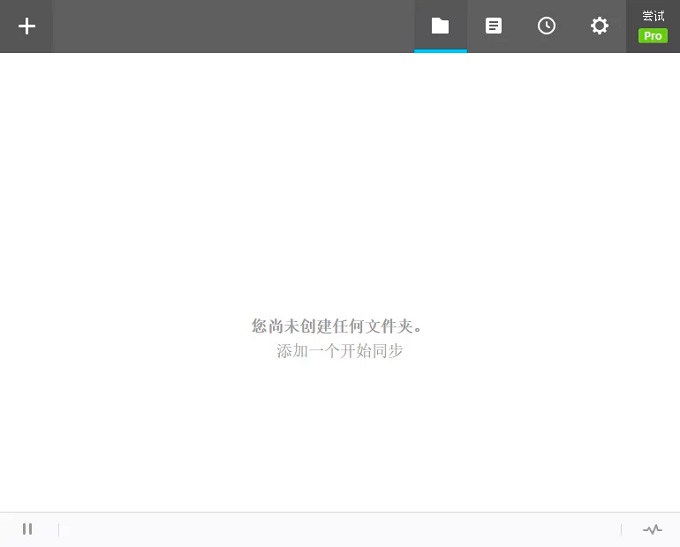Switch to the Folders tab
Image resolution: width=680 pixels, height=547 pixels.
440,26
